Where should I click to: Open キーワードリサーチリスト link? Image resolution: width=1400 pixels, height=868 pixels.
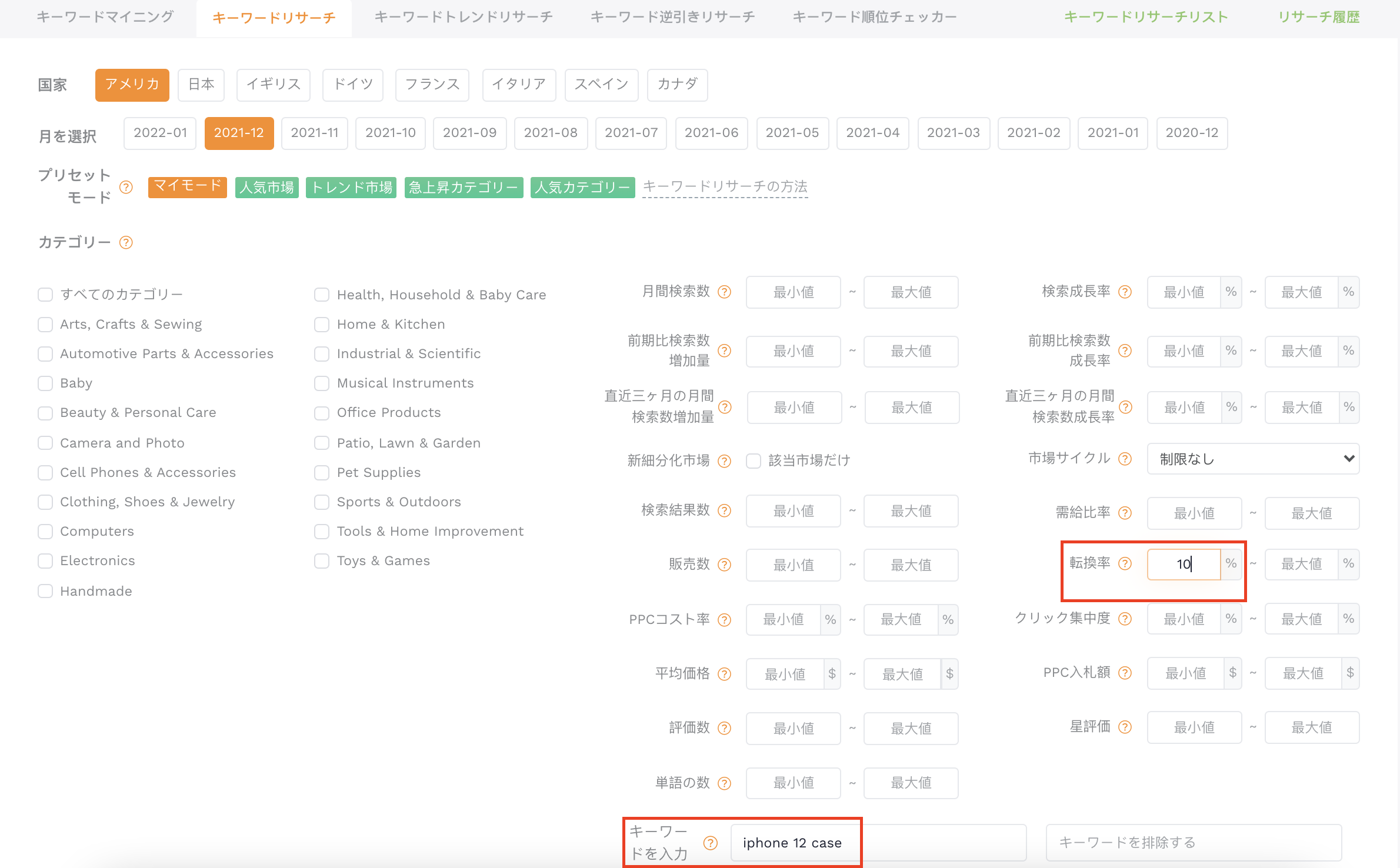pos(1146,17)
